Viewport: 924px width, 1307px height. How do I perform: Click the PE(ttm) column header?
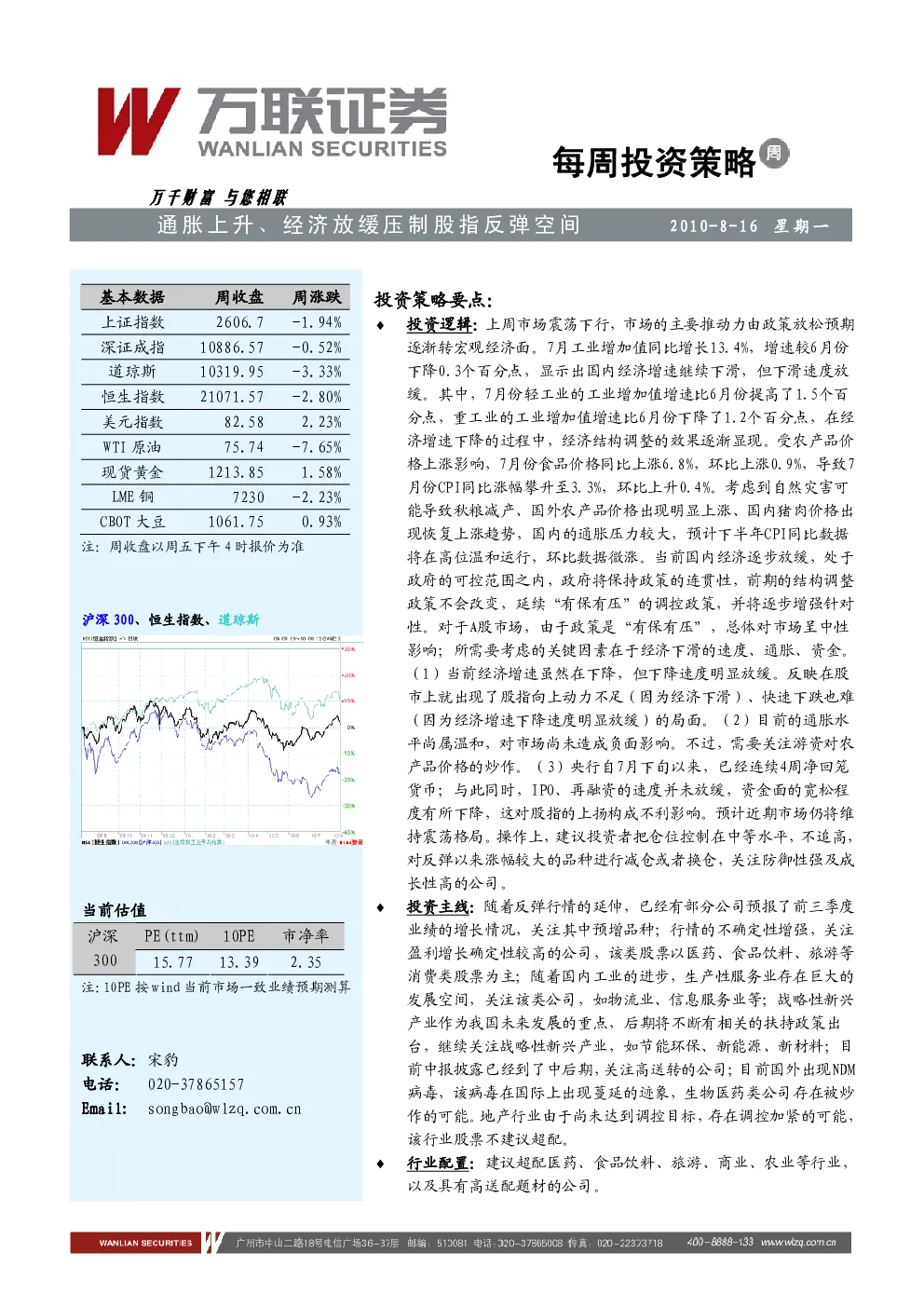tap(171, 935)
